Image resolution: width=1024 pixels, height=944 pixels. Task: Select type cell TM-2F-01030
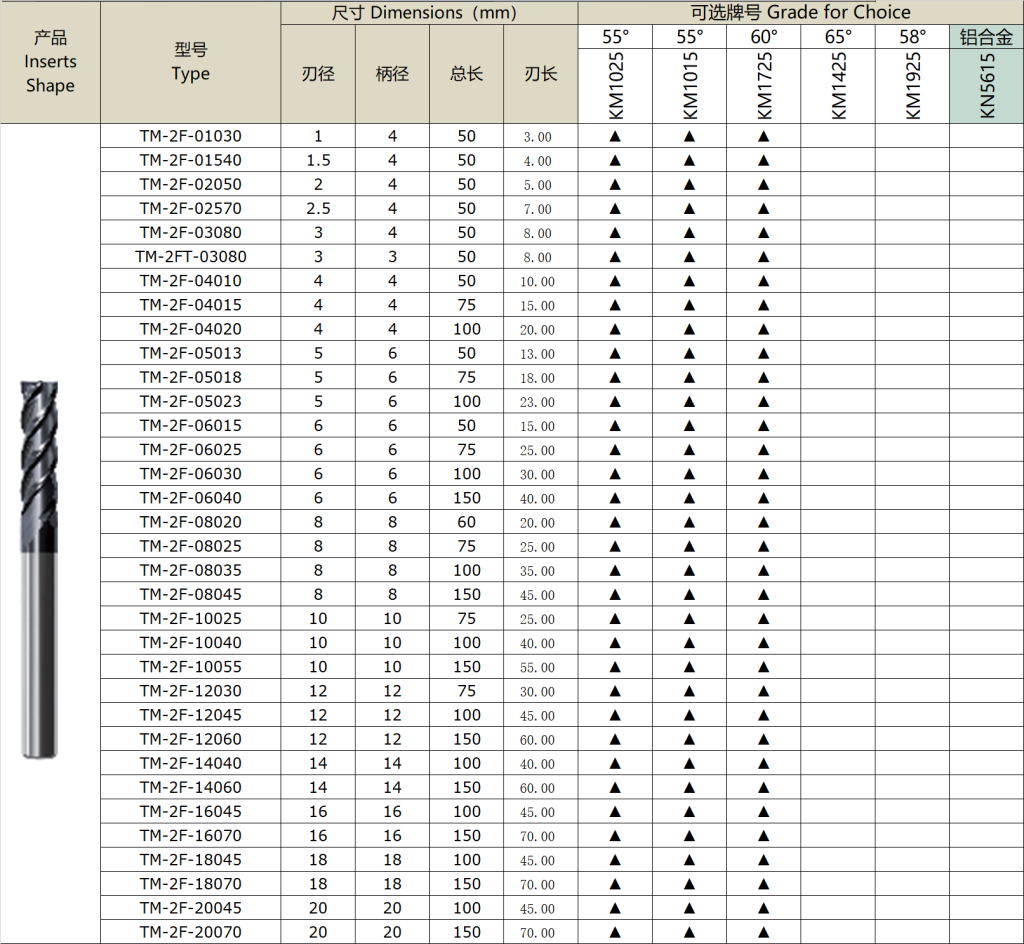(x=191, y=136)
